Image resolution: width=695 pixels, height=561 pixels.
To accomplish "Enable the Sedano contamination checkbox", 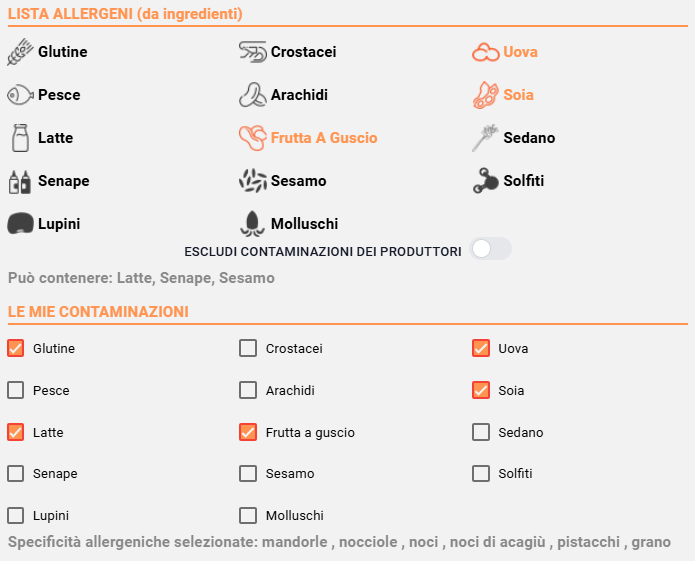I will click(x=481, y=432).
